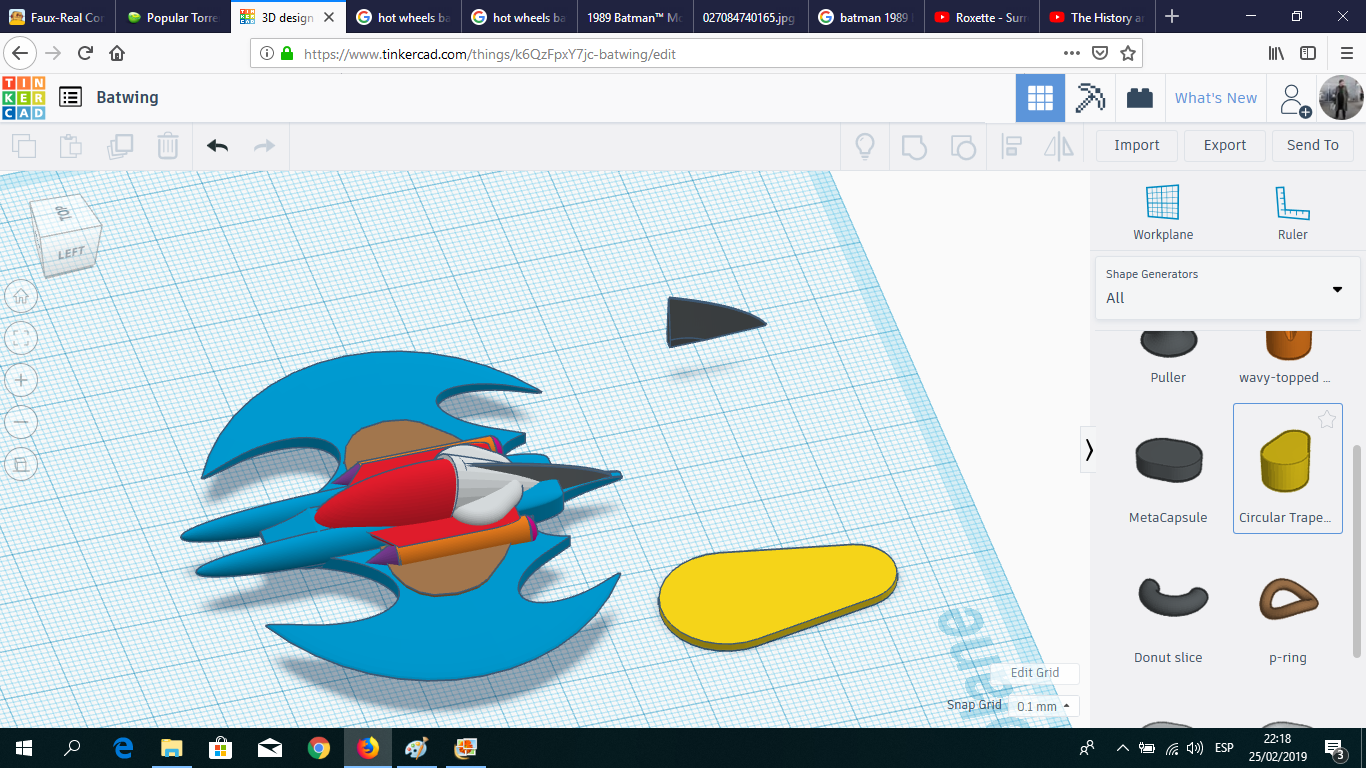Switch to the Popular Torrents browser tab
The width and height of the screenshot is (1366, 768).
click(x=173, y=17)
